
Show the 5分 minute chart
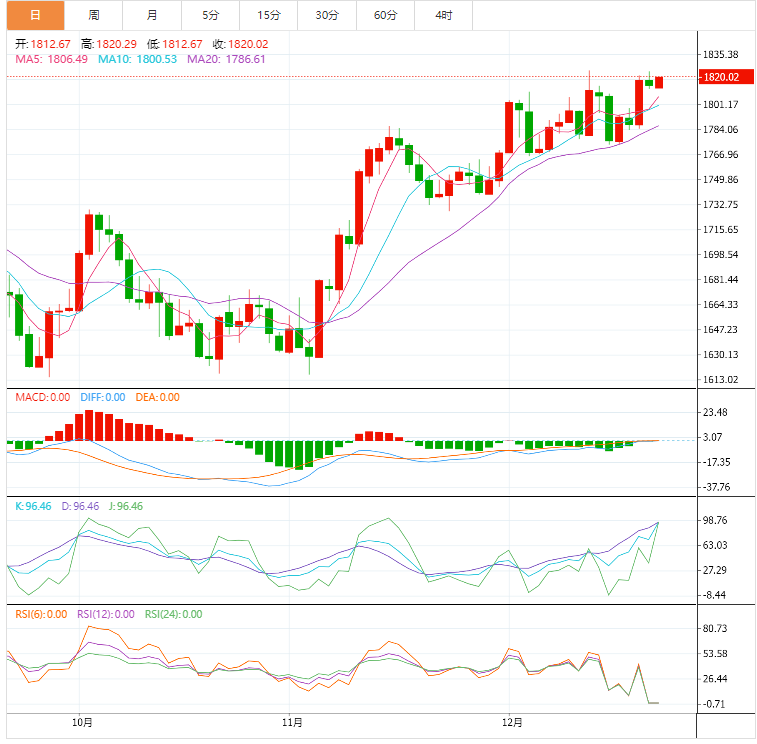click(x=210, y=15)
